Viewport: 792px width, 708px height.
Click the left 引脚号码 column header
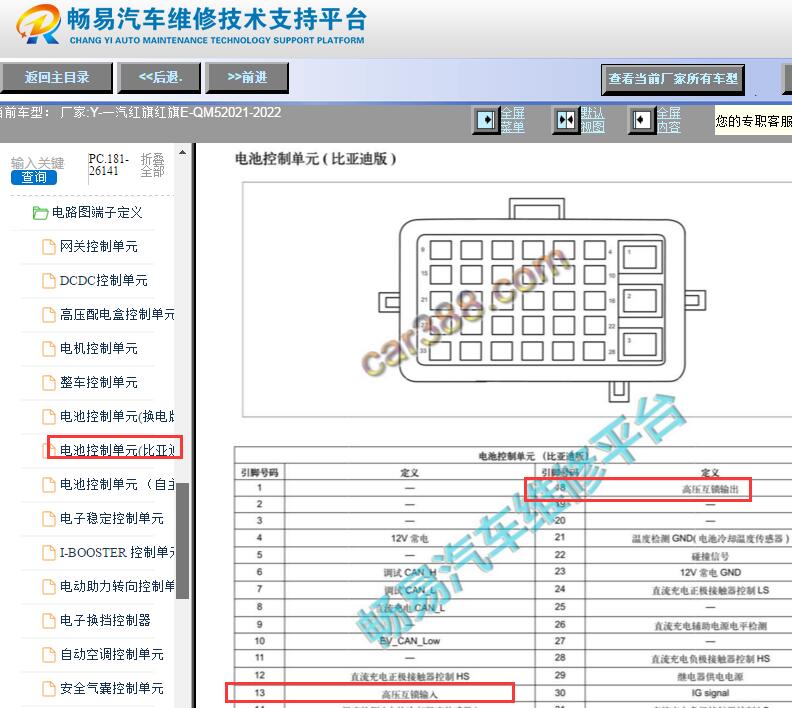coord(259,473)
